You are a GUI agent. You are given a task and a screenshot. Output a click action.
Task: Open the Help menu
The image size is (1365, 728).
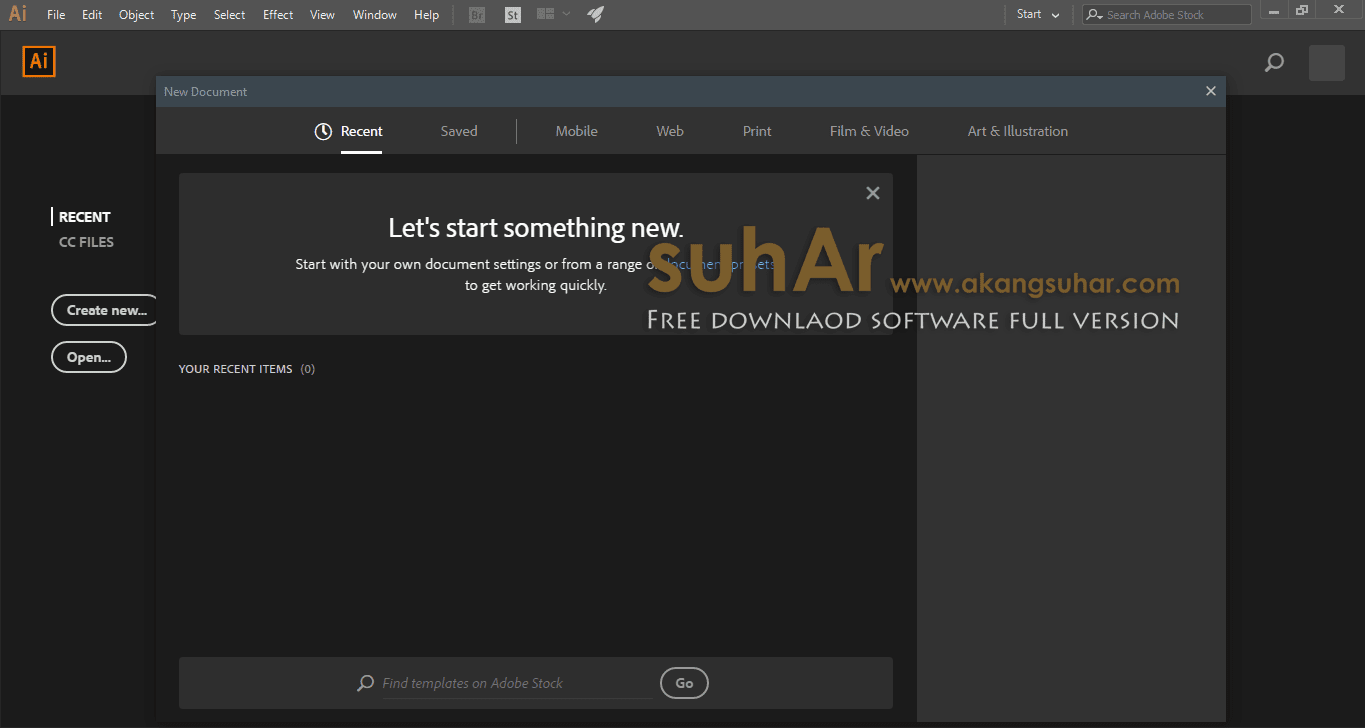pos(427,15)
